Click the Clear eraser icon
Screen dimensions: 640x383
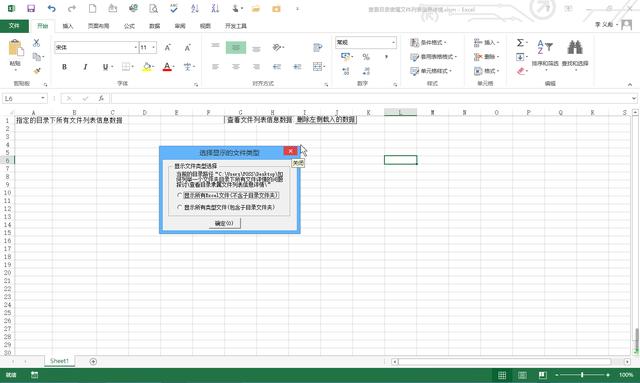(520, 71)
